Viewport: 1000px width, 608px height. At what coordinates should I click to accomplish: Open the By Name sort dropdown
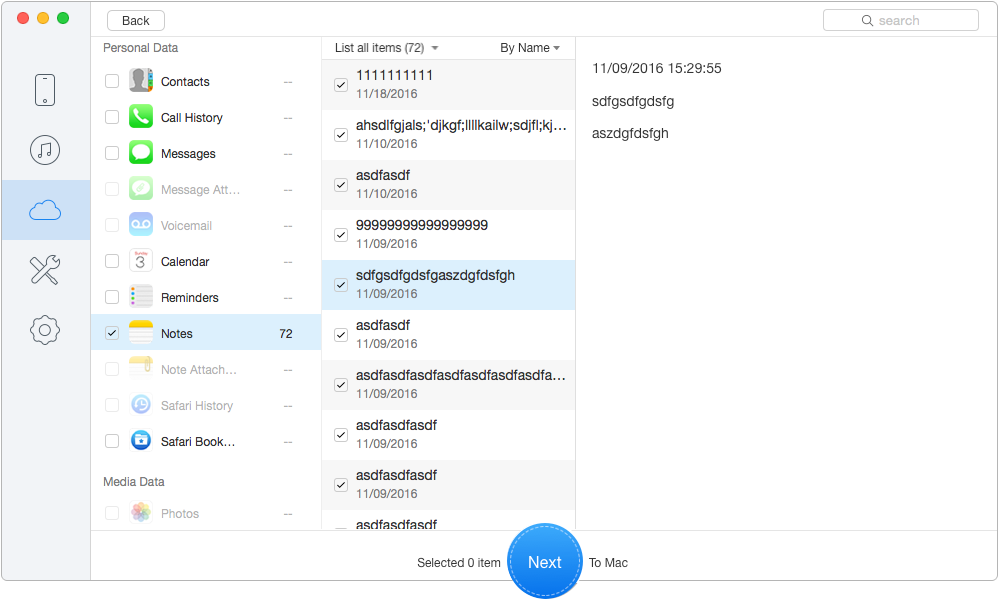tap(529, 48)
